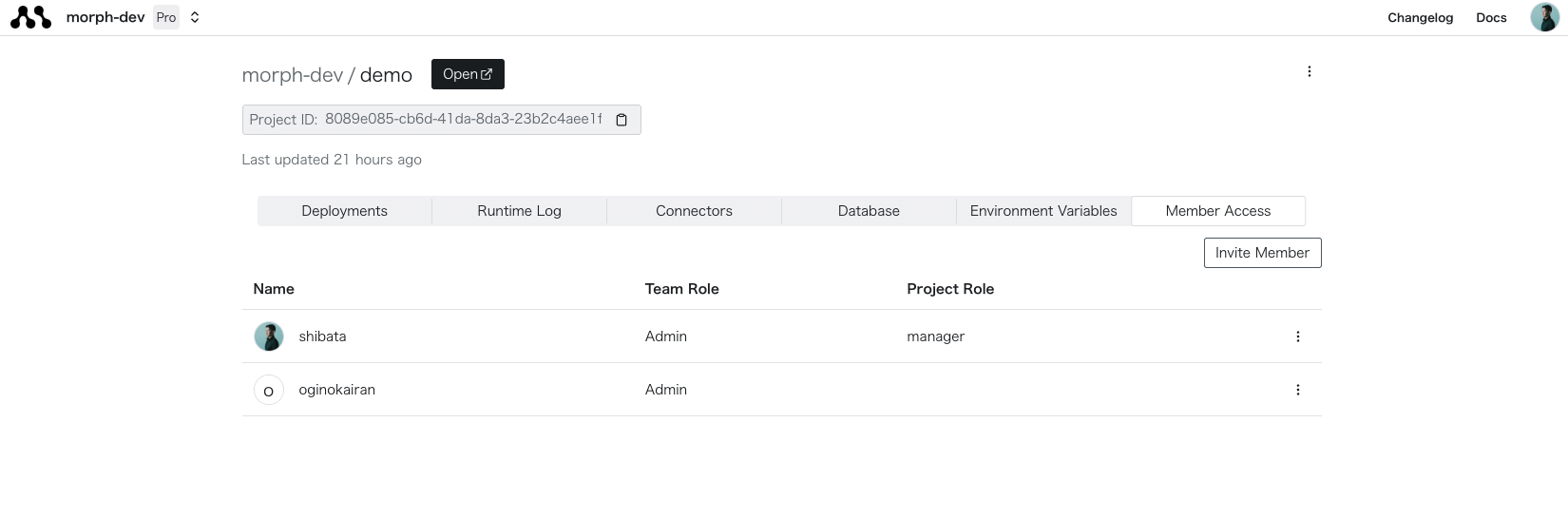Click the shibata member name

click(322, 336)
